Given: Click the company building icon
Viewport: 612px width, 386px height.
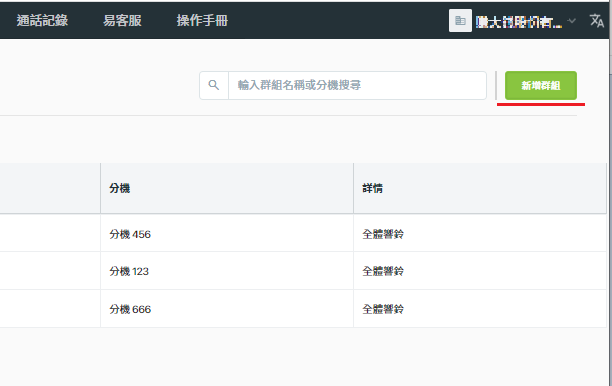Looking at the screenshot, I should (460, 21).
